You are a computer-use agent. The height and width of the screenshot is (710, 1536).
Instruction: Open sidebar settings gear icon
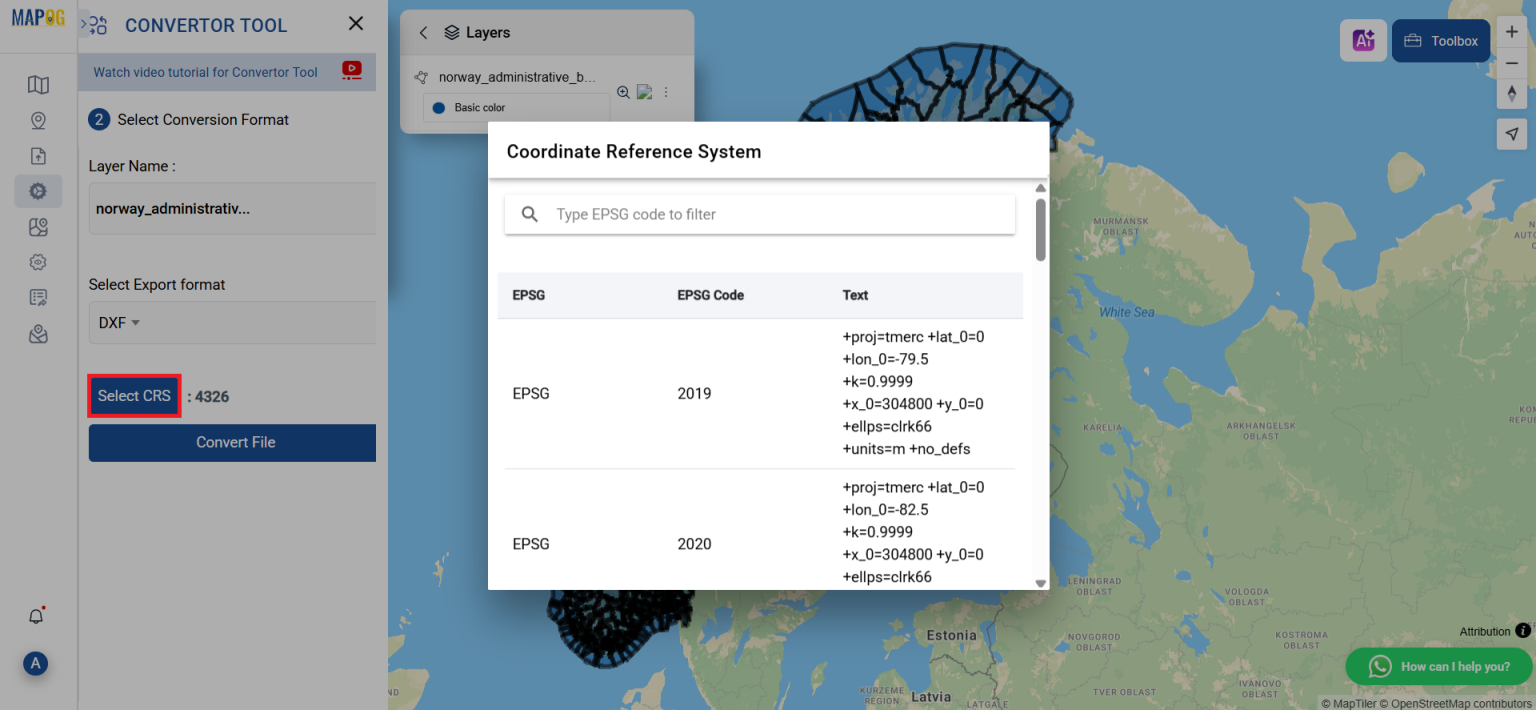tap(38, 261)
